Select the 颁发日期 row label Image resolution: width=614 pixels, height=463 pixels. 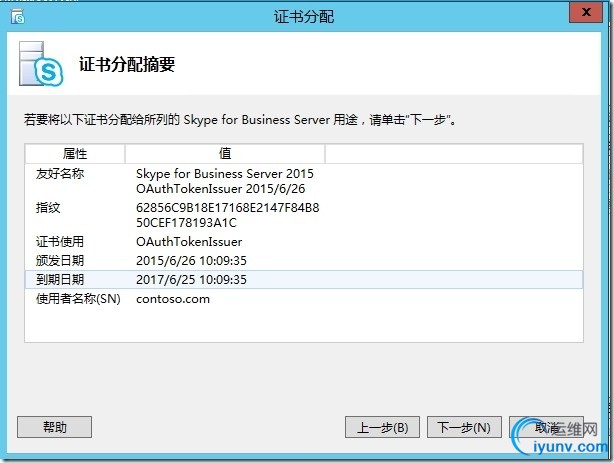[x=60, y=260]
